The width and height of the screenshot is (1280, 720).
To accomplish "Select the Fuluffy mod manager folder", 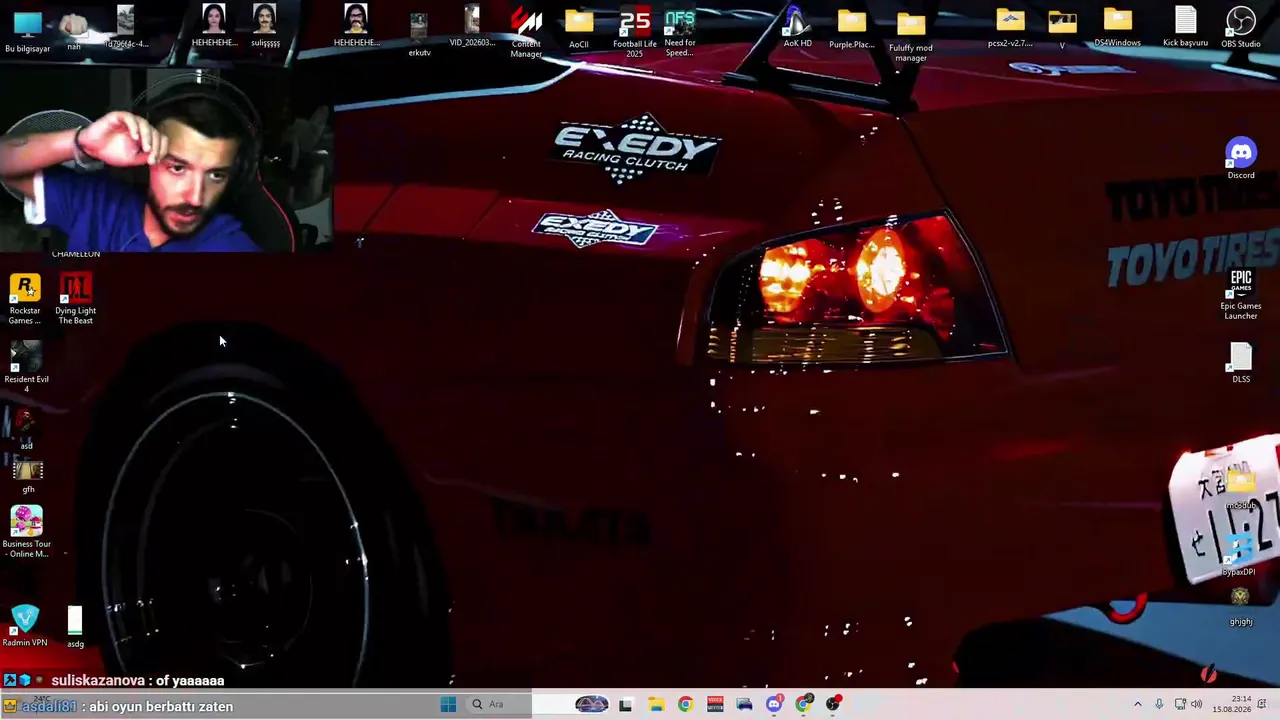I will (x=911, y=37).
